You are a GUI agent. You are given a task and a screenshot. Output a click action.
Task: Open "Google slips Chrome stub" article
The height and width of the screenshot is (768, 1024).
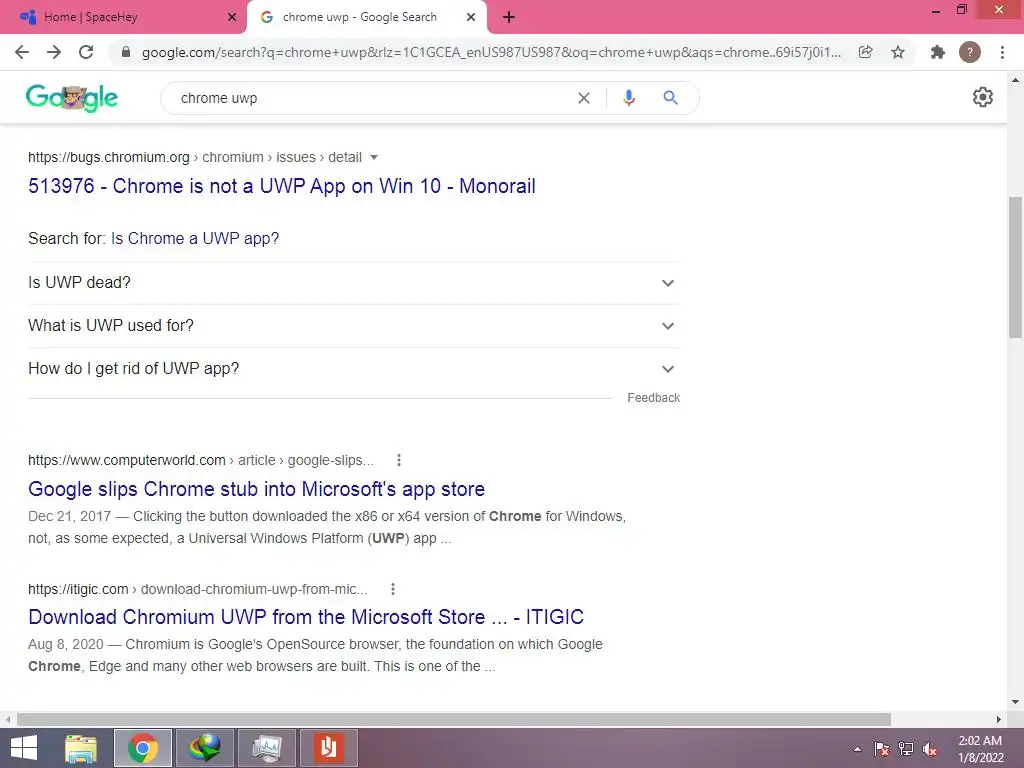coord(256,489)
